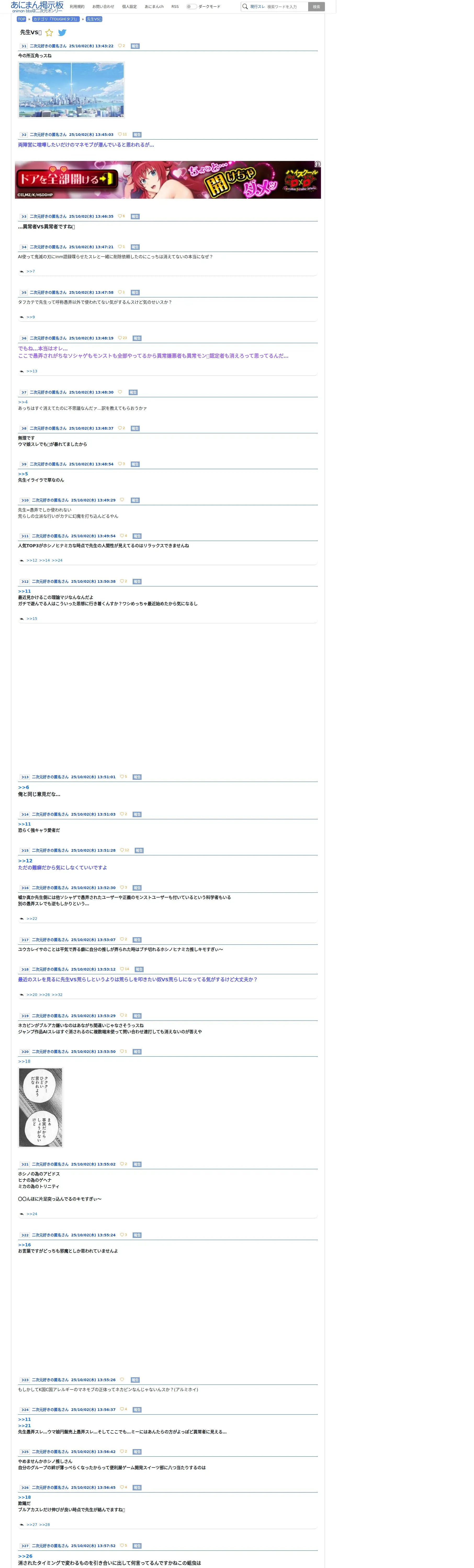This screenshot has width=474, height=1568.
Task: Click the >>16 anchor in post 22
Action: (24, 1245)
